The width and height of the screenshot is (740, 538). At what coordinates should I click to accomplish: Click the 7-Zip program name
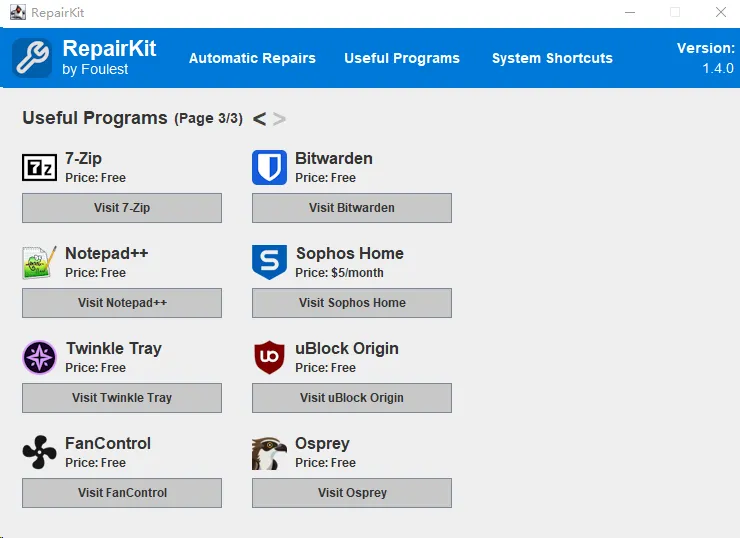[84, 159]
